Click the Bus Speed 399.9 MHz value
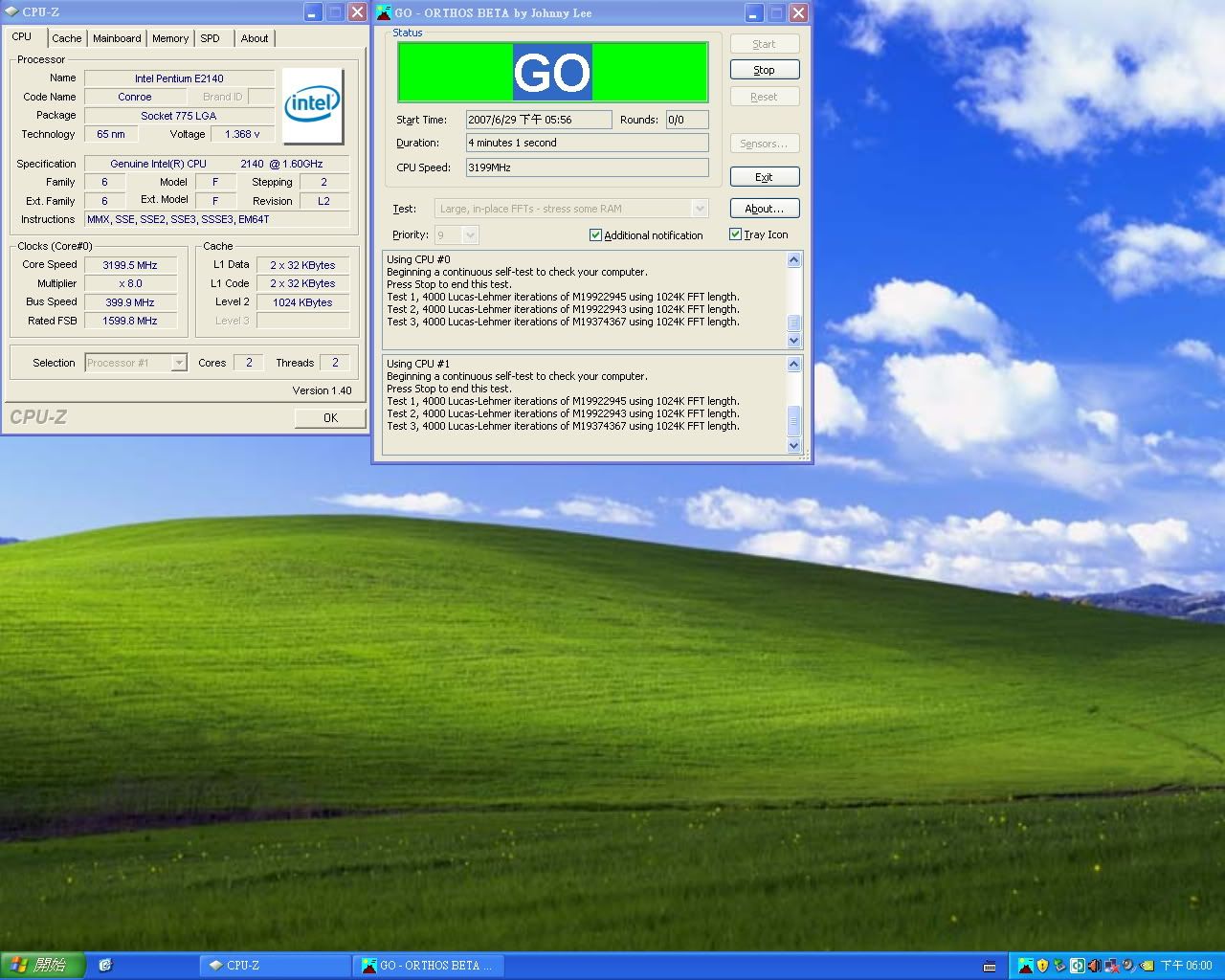 pyautogui.click(x=130, y=302)
